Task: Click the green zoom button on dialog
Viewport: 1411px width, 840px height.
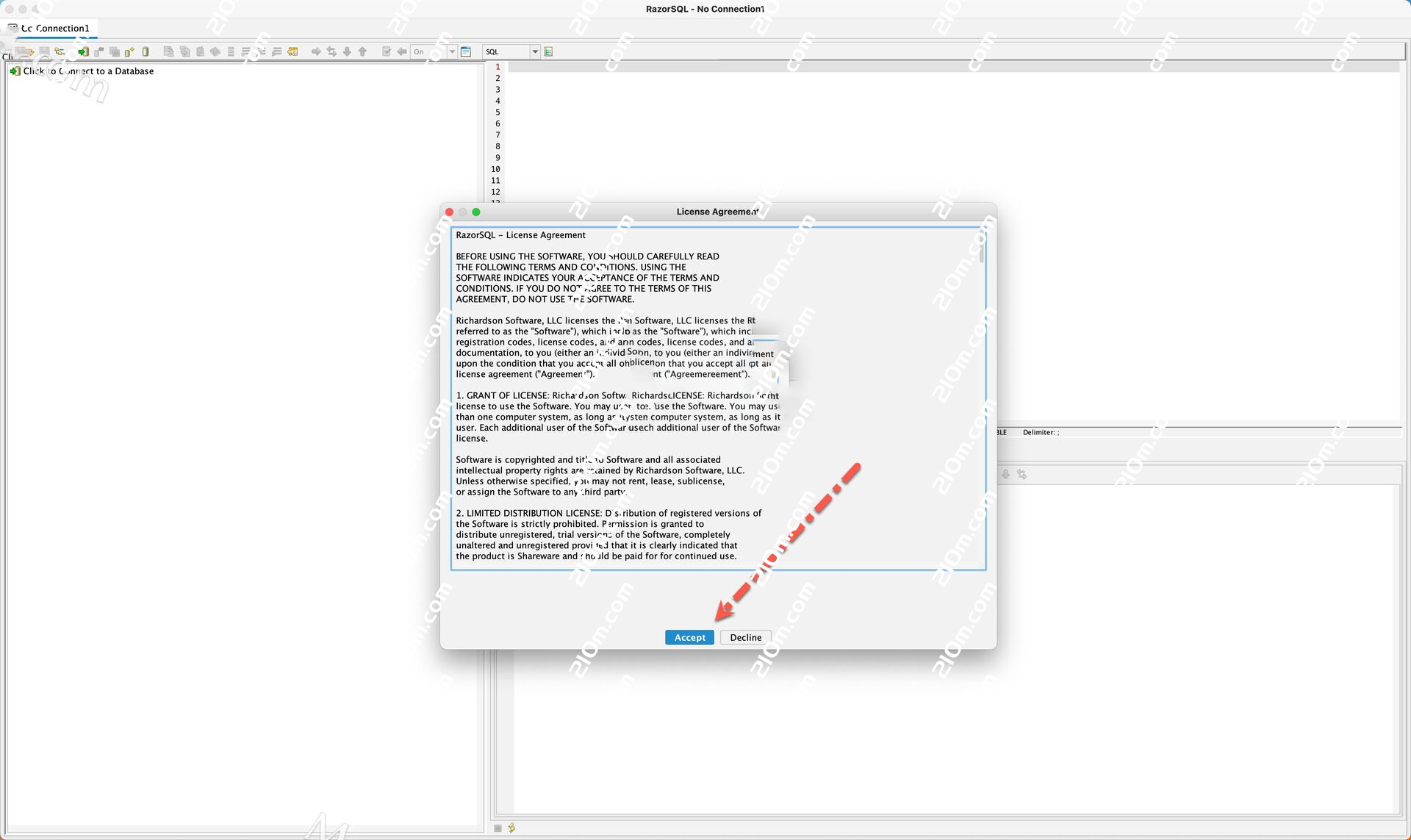Action: coord(476,212)
